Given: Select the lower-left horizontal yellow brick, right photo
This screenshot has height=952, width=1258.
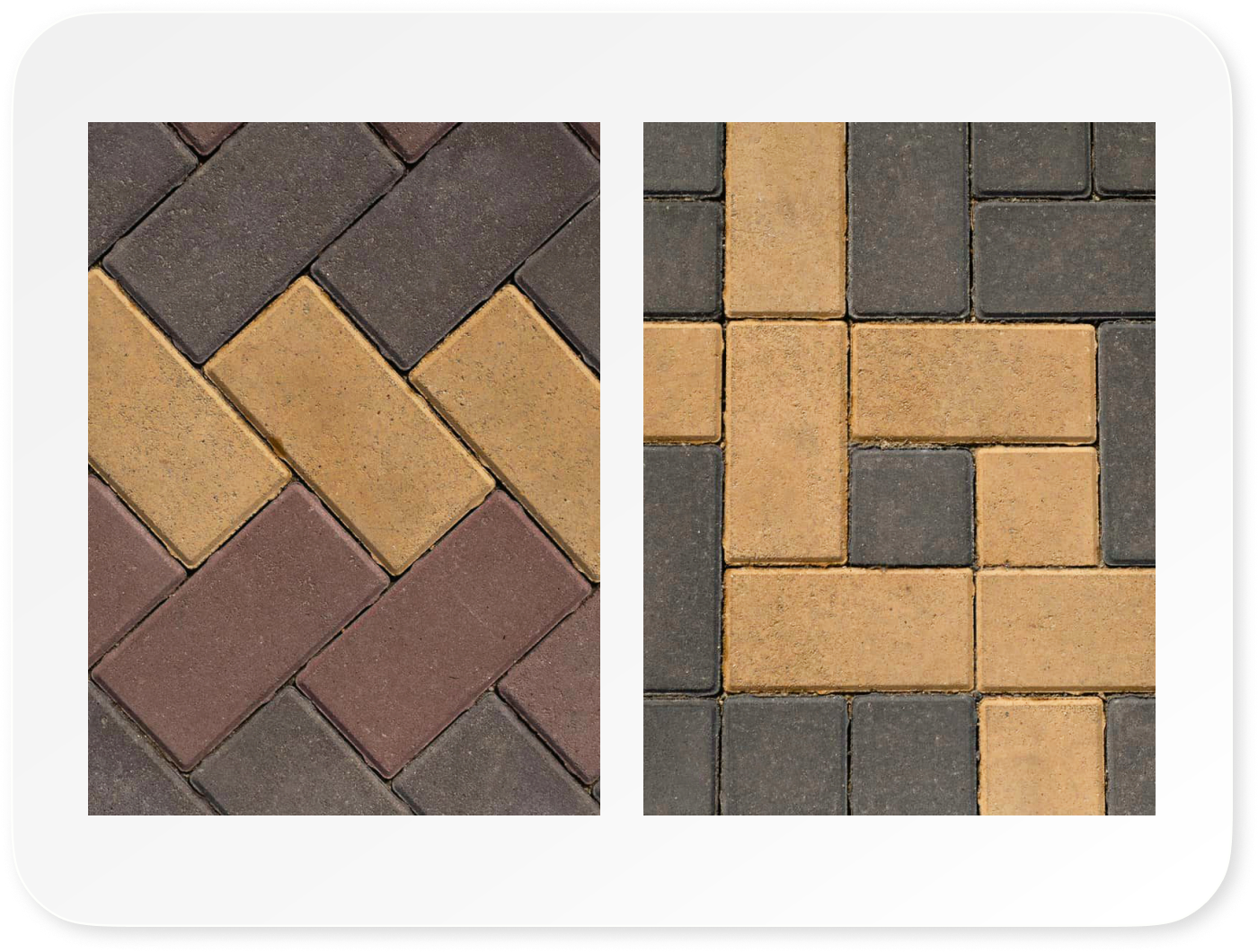Looking at the screenshot, I should [x=849, y=630].
